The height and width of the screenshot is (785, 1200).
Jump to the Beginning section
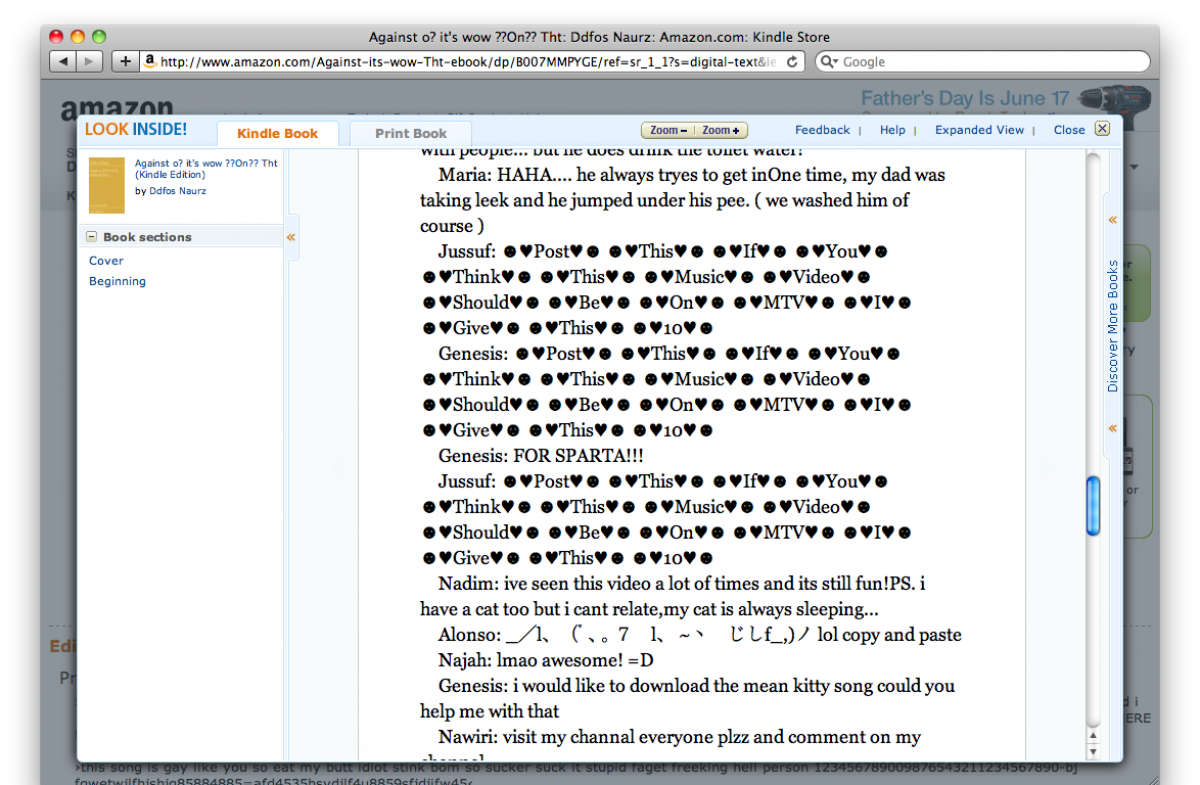click(117, 281)
